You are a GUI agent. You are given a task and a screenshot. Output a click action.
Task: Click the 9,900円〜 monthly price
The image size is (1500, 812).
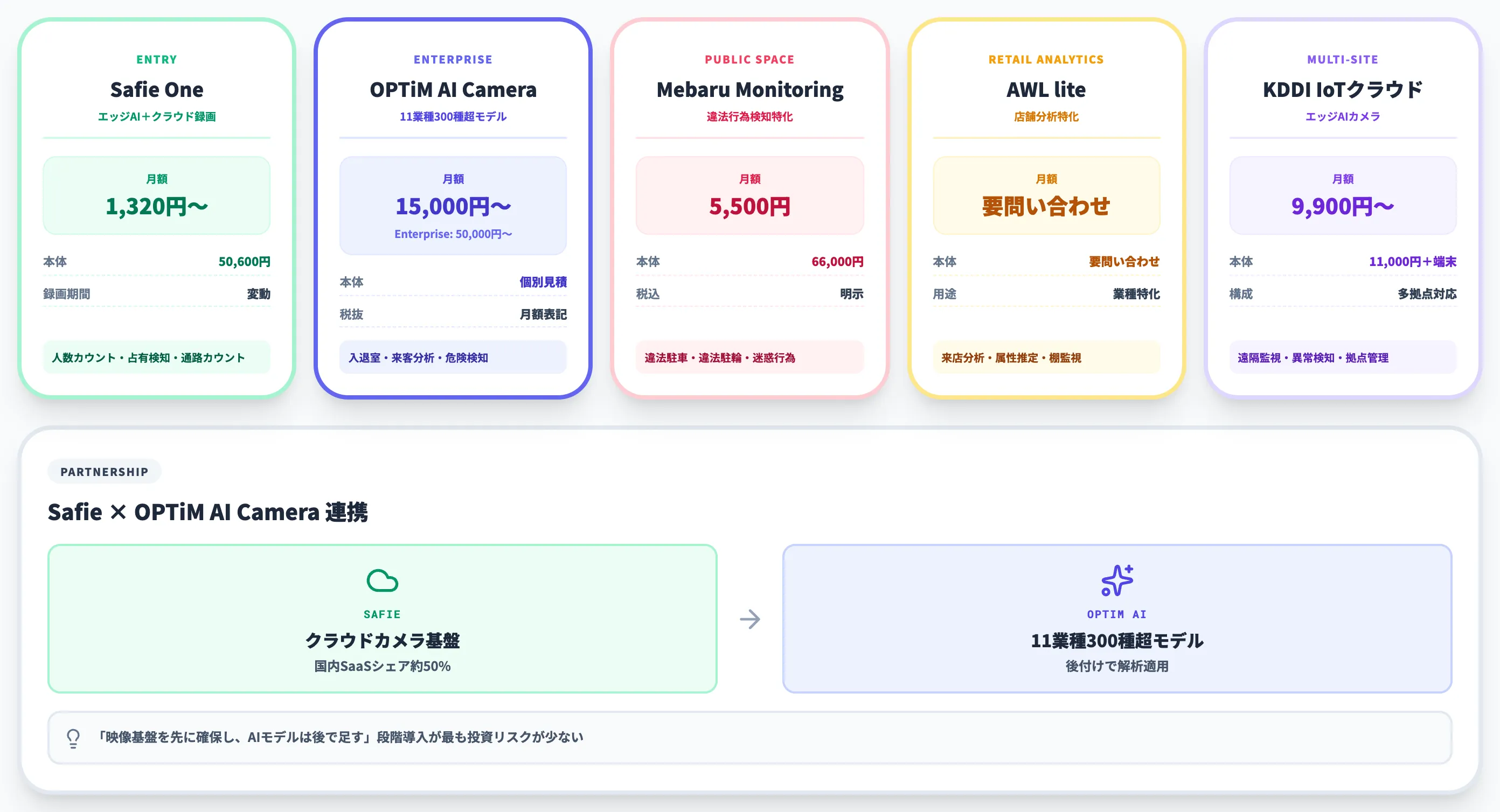click(1343, 206)
